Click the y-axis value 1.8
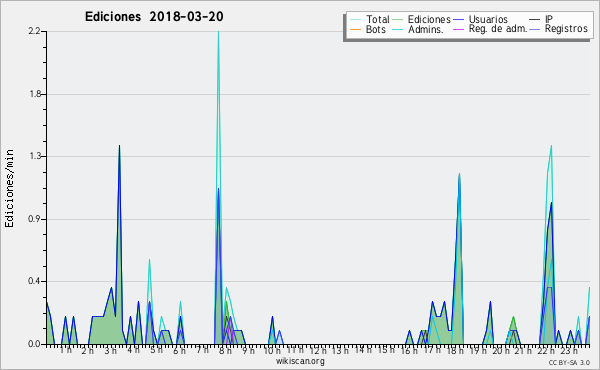This screenshot has width=600, height=370. tap(34, 94)
